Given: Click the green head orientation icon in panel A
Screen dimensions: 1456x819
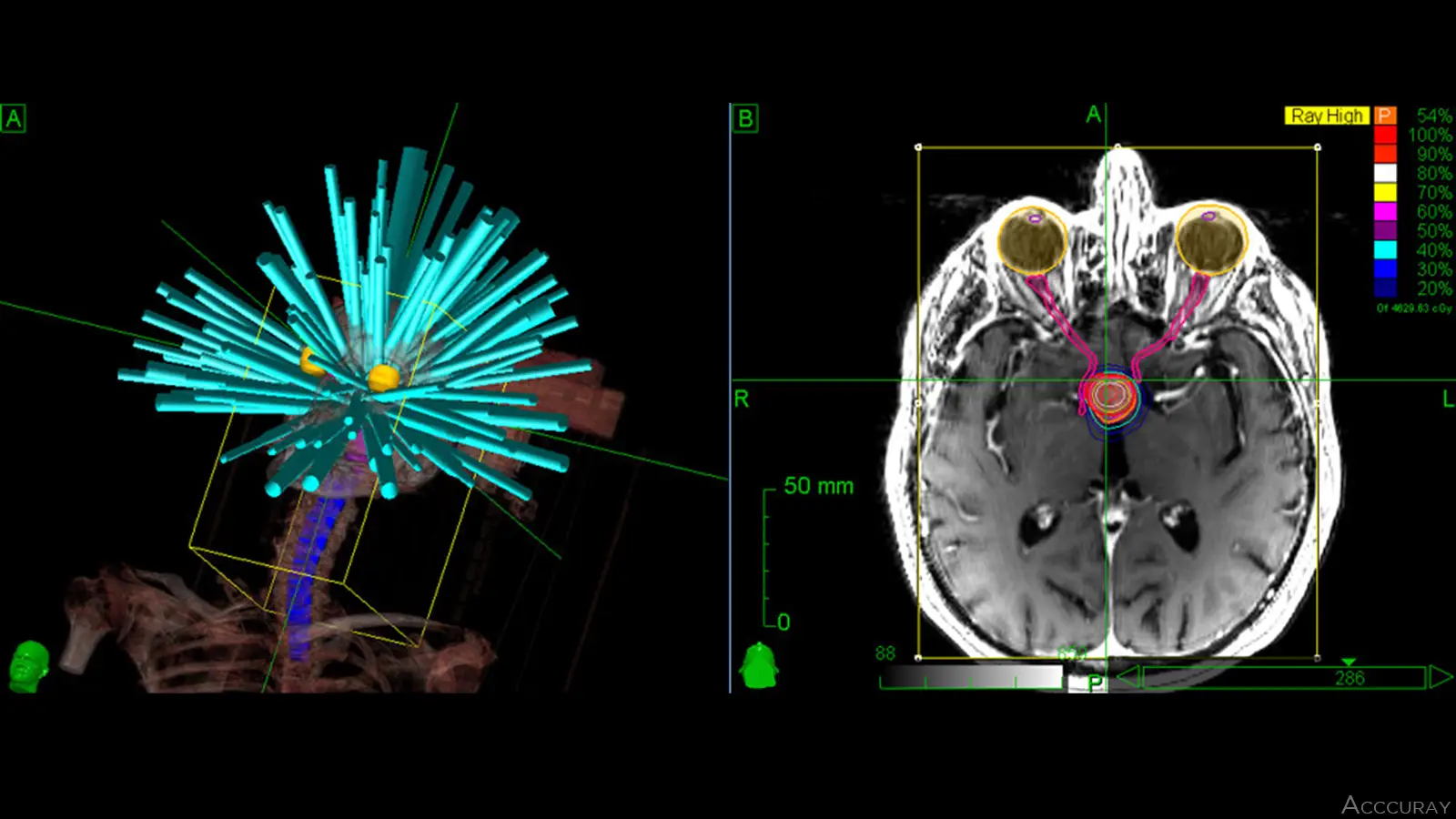Looking at the screenshot, I should tap(29, 667).
